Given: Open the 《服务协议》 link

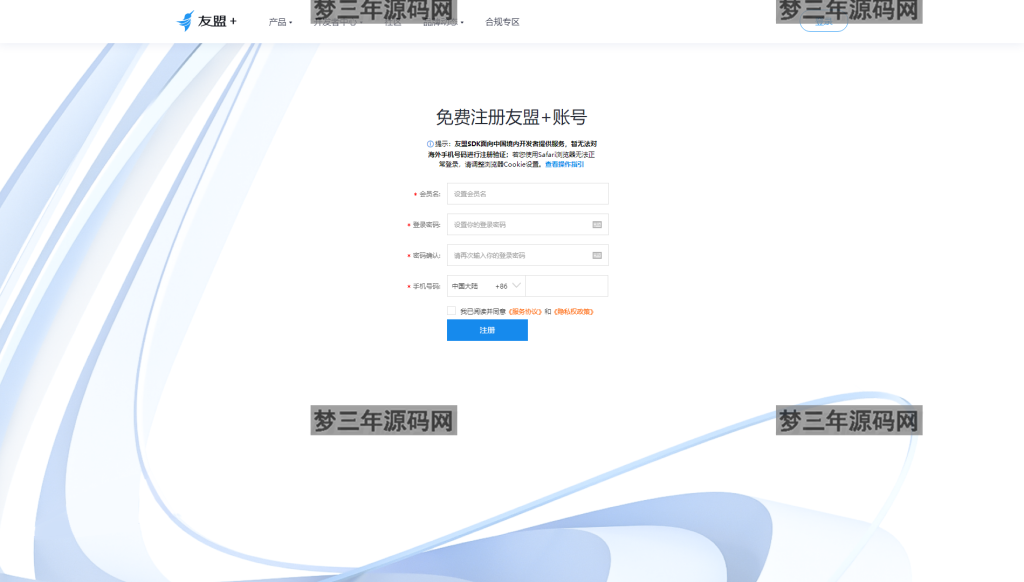Looking at the screenshot, I should coord(525,312).
